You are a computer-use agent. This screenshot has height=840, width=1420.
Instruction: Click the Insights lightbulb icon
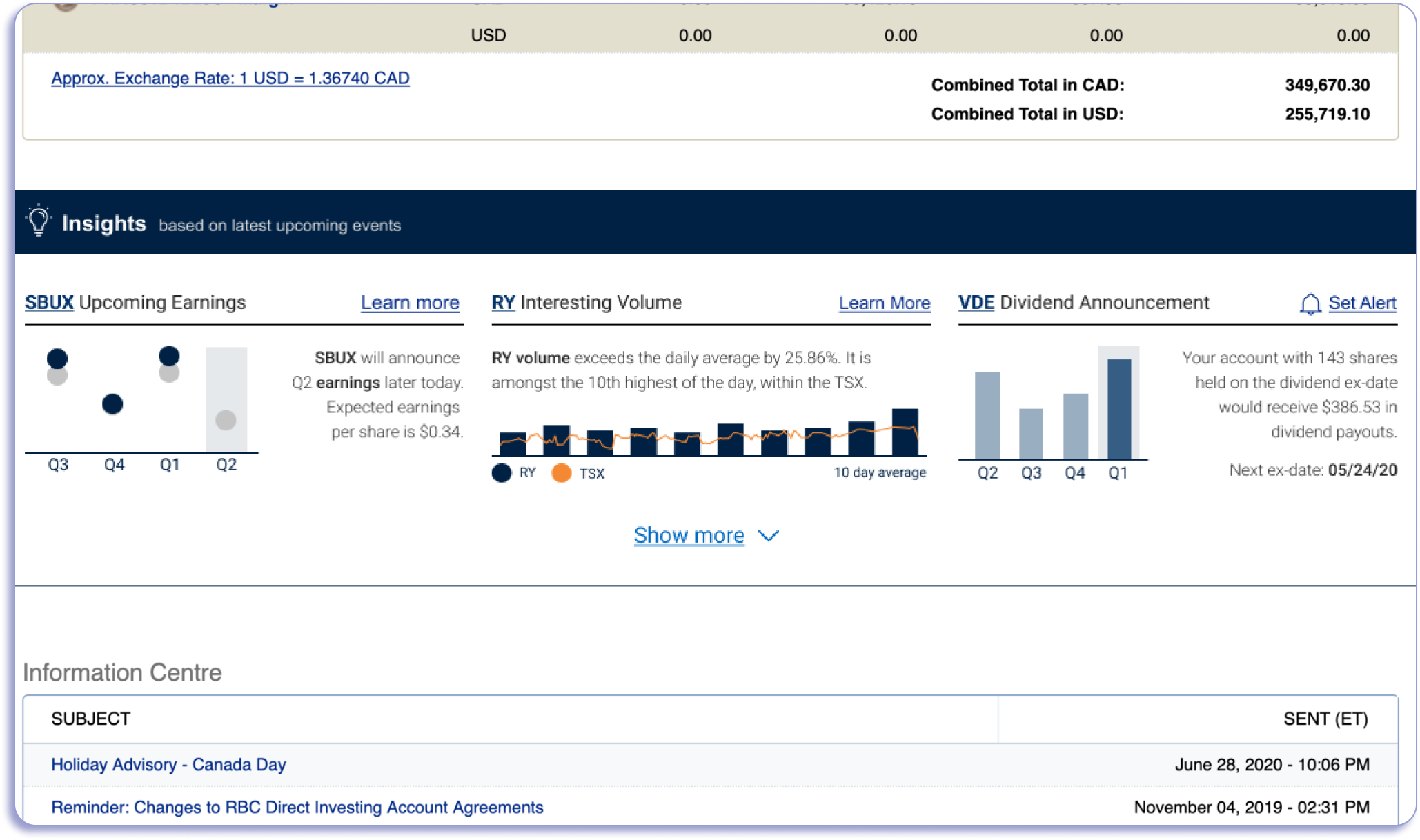[x=39, y=221]
